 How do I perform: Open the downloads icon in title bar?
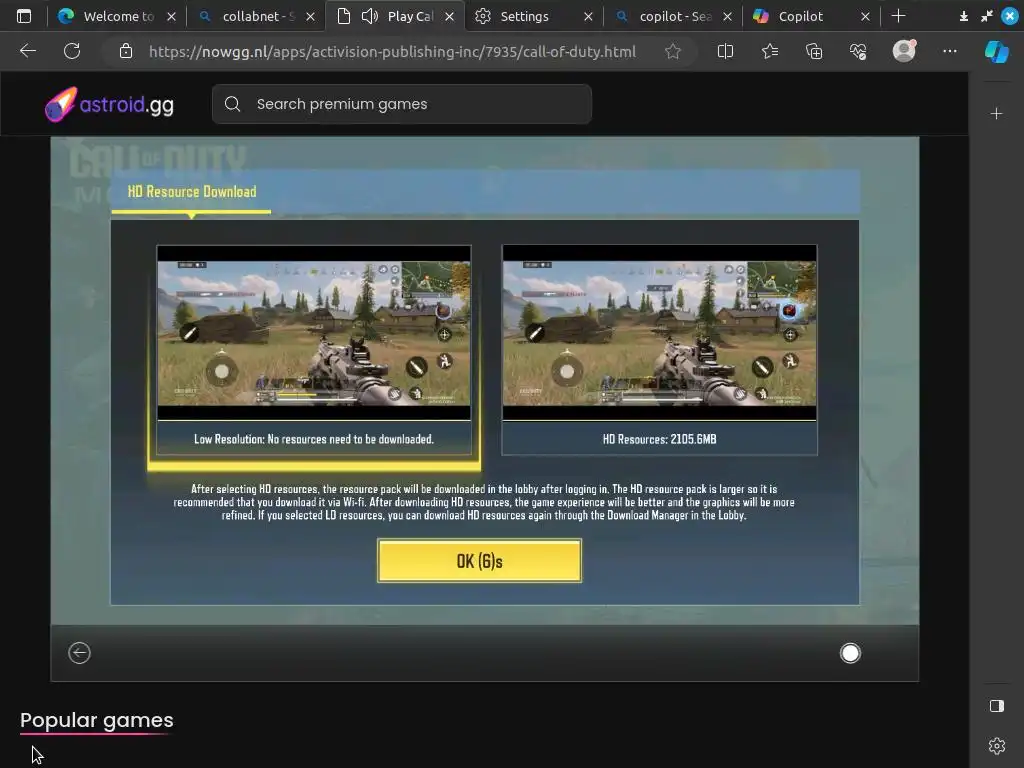[x=964, y=16]
